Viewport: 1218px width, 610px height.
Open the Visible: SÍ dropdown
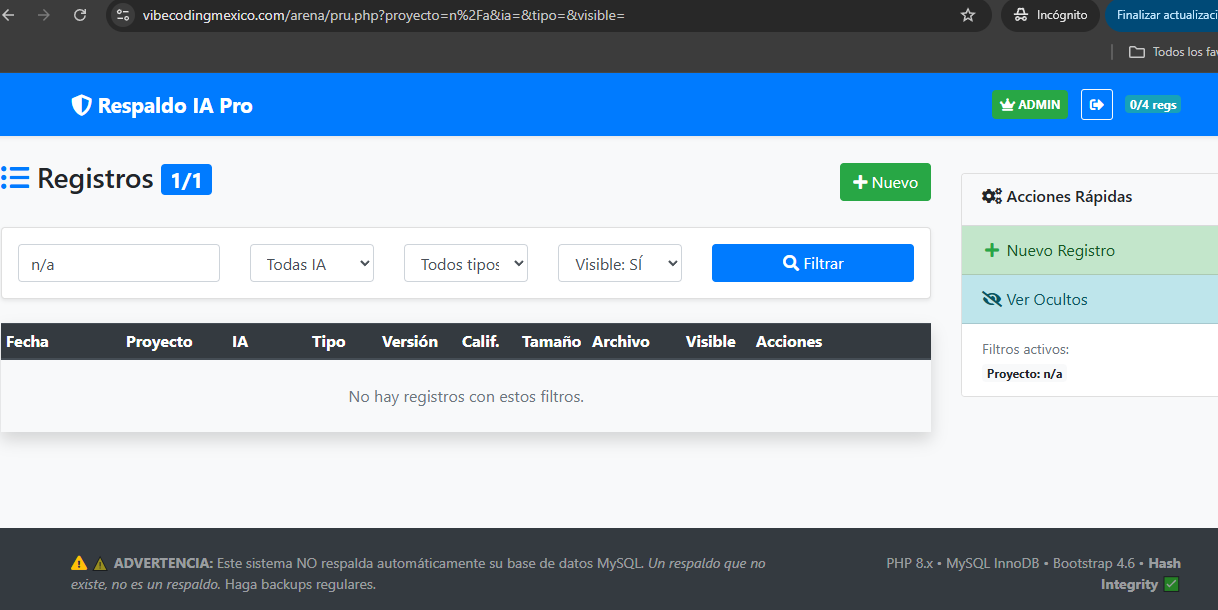tap(619, 263)
